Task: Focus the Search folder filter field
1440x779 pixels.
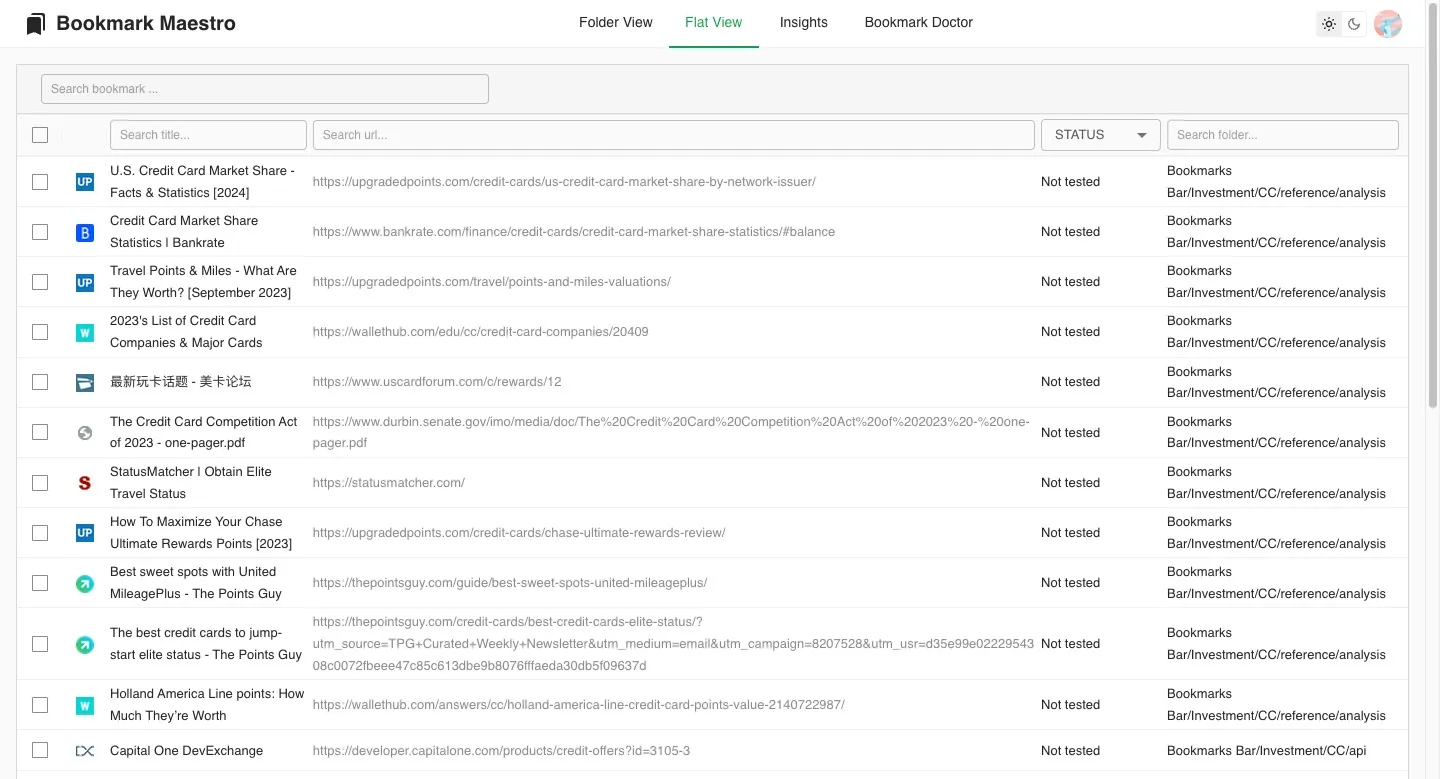Action: coord(1283,135)
